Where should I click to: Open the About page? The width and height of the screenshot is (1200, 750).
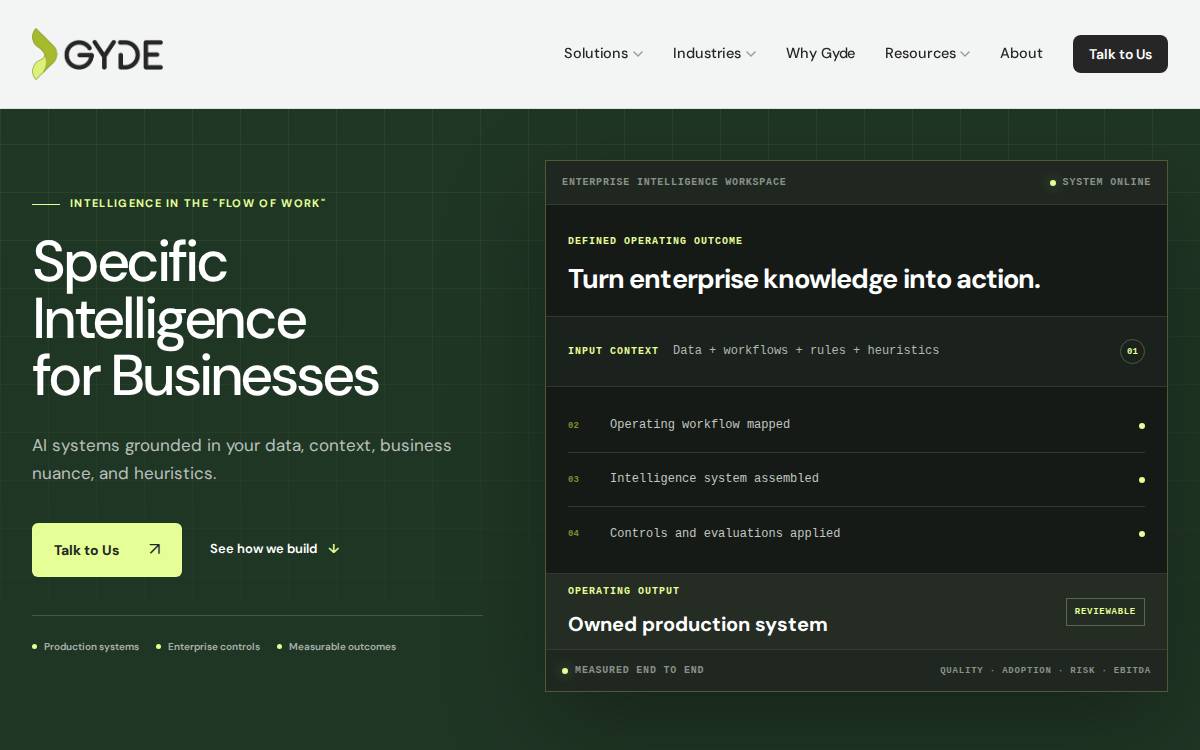pyautogui.click(x=1021, y=54)
